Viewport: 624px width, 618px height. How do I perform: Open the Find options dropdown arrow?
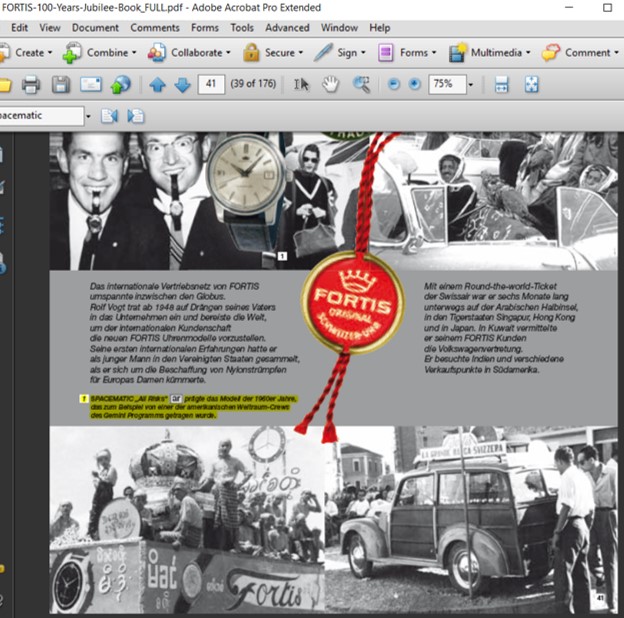88,116
